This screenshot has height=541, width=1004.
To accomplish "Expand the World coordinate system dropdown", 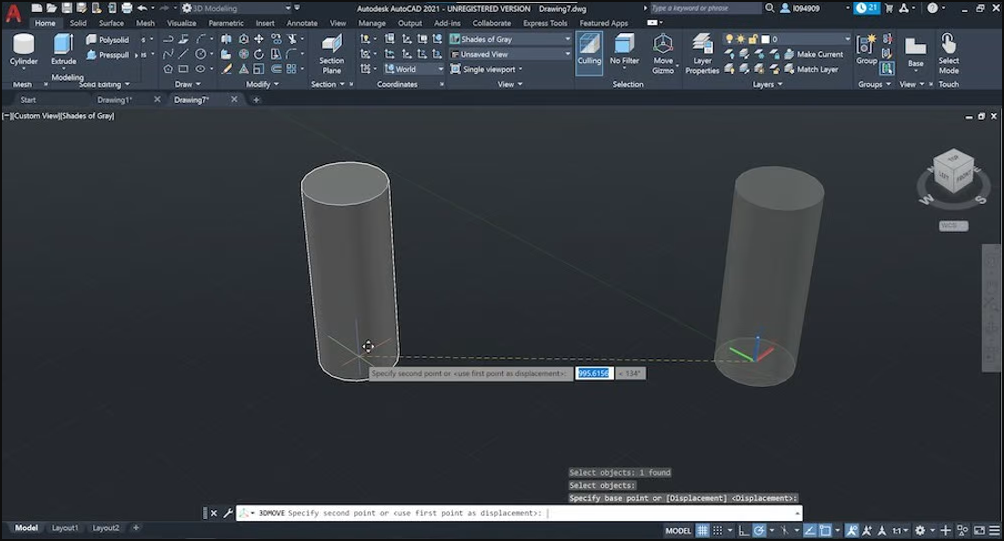I will 414,69.
